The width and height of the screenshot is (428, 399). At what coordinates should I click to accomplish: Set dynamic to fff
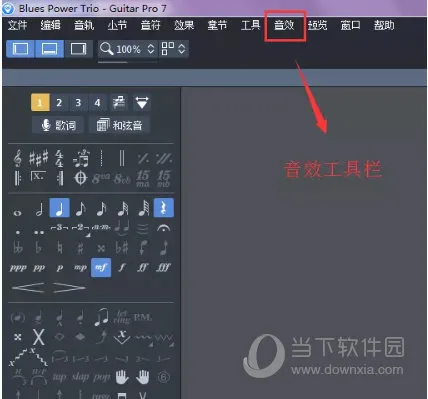(164, 267)
